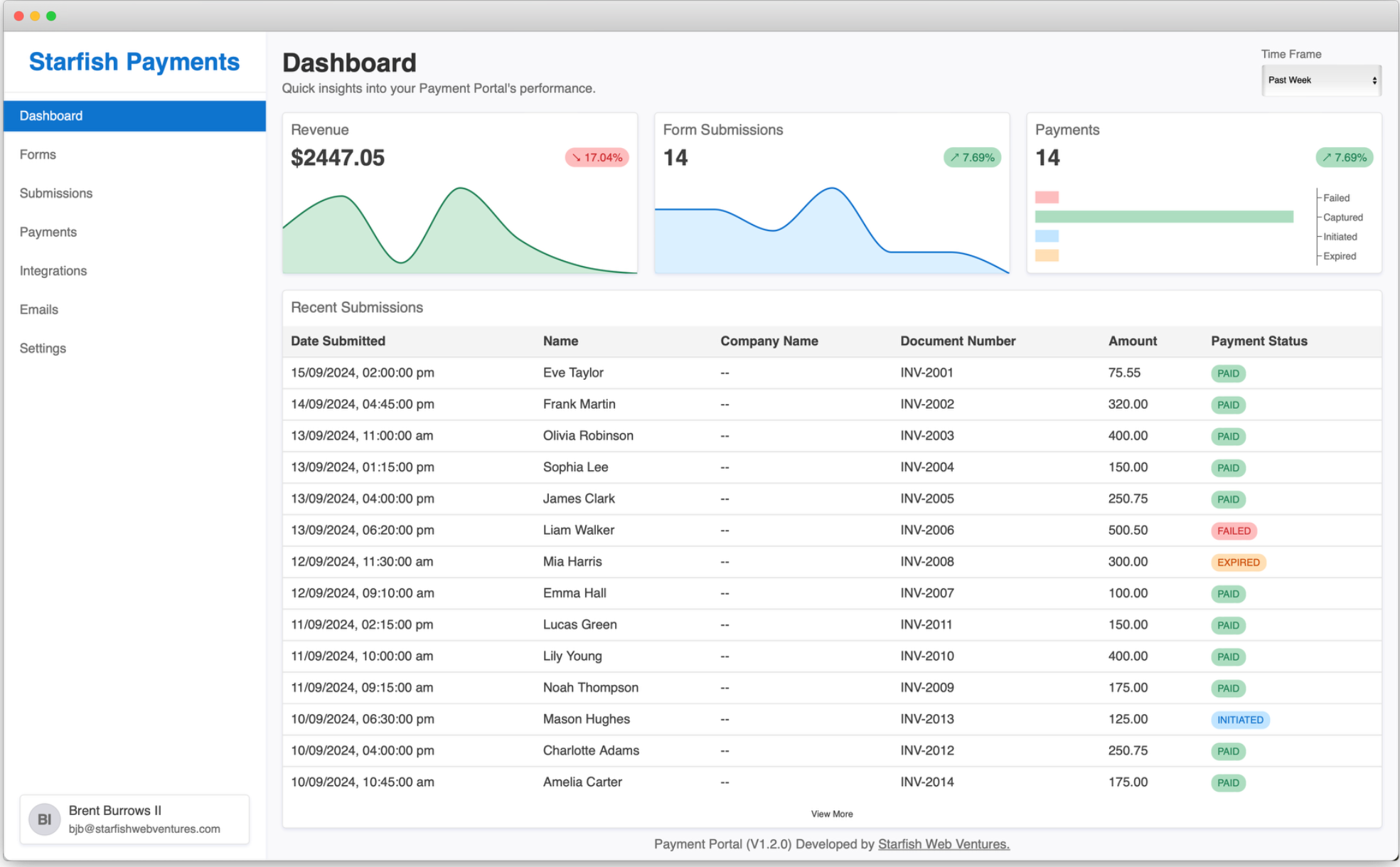Go to Submissions in the sidebar
1400x867 pixels.
point(134,193)
